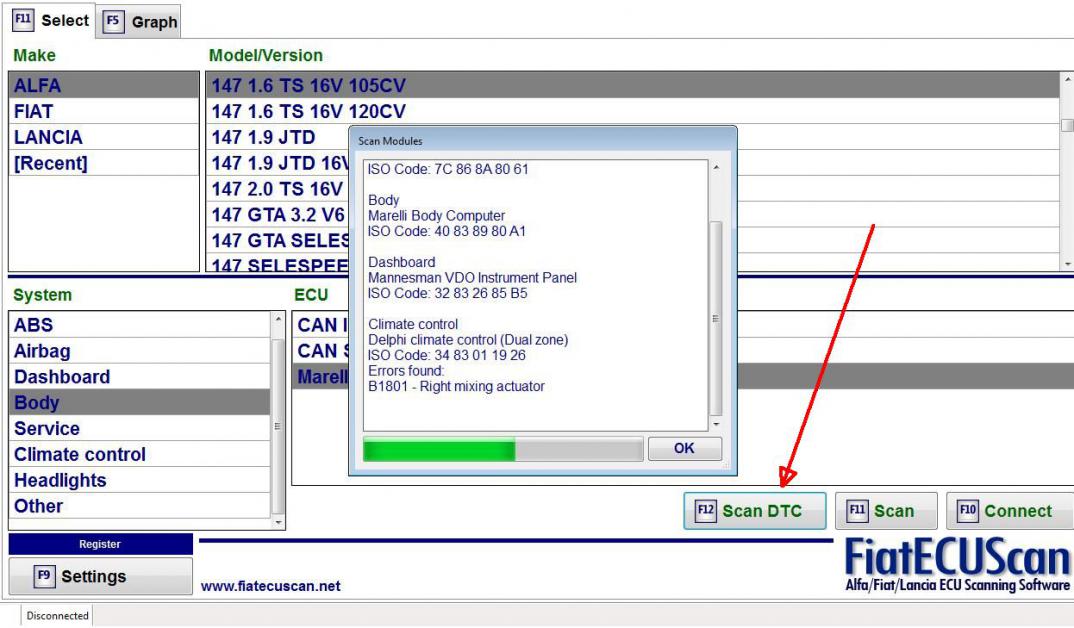Click the Register button
This screenshot has width=1074, height=628.
tap(101, 544)
